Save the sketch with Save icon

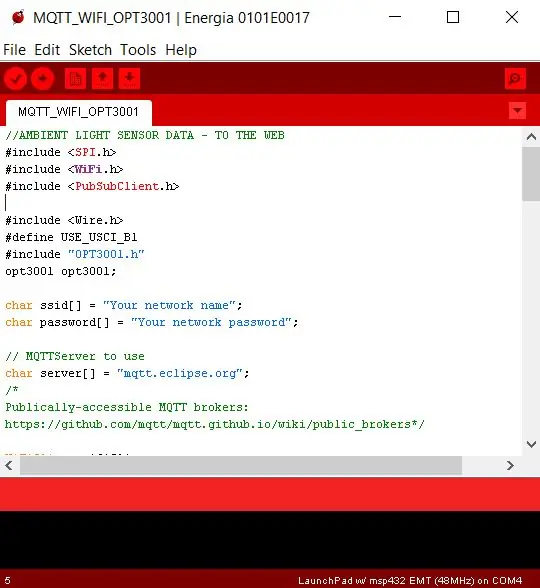click(x=129, y=79)
